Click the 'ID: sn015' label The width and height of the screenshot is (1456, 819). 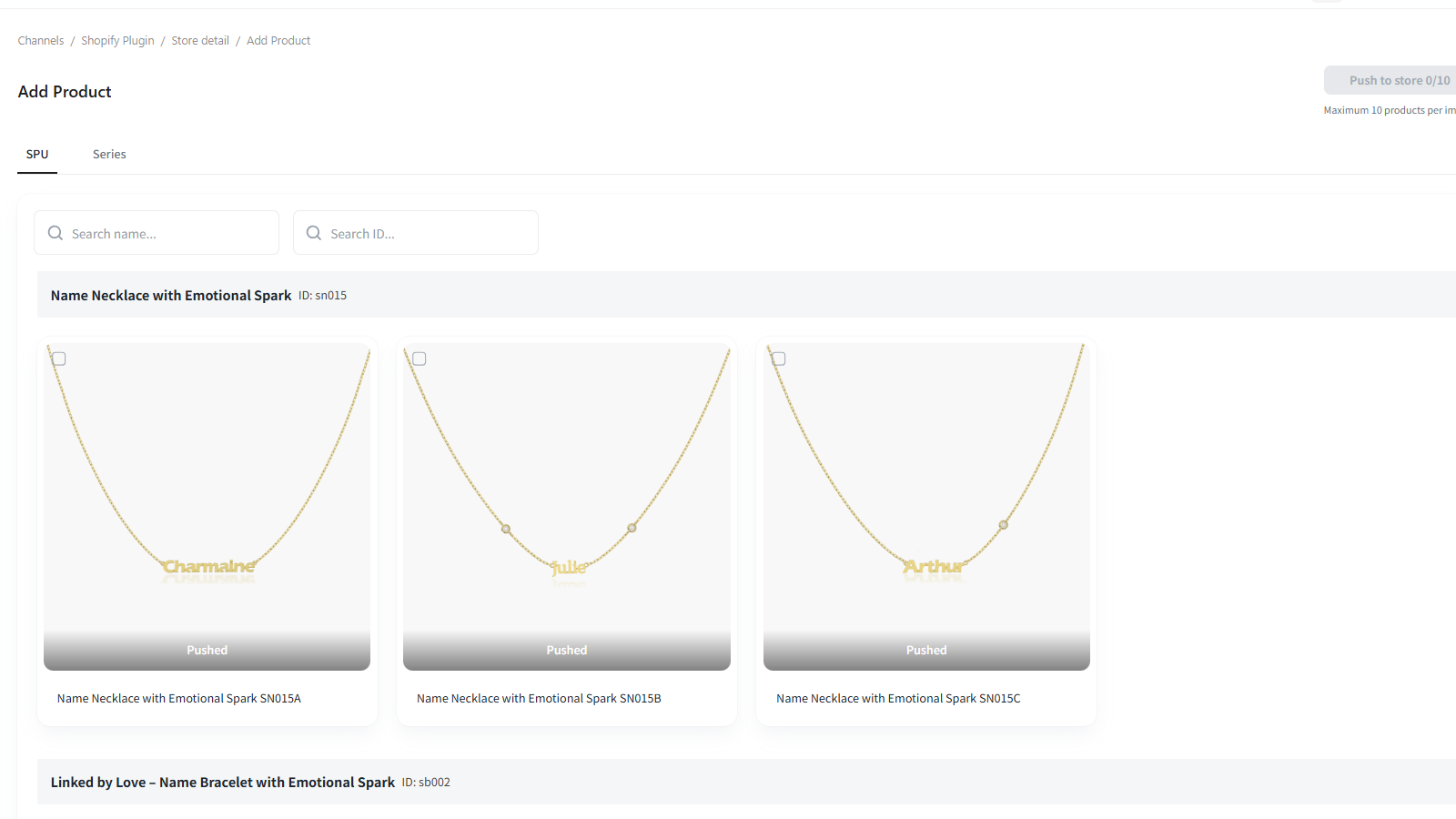[323, 295]
